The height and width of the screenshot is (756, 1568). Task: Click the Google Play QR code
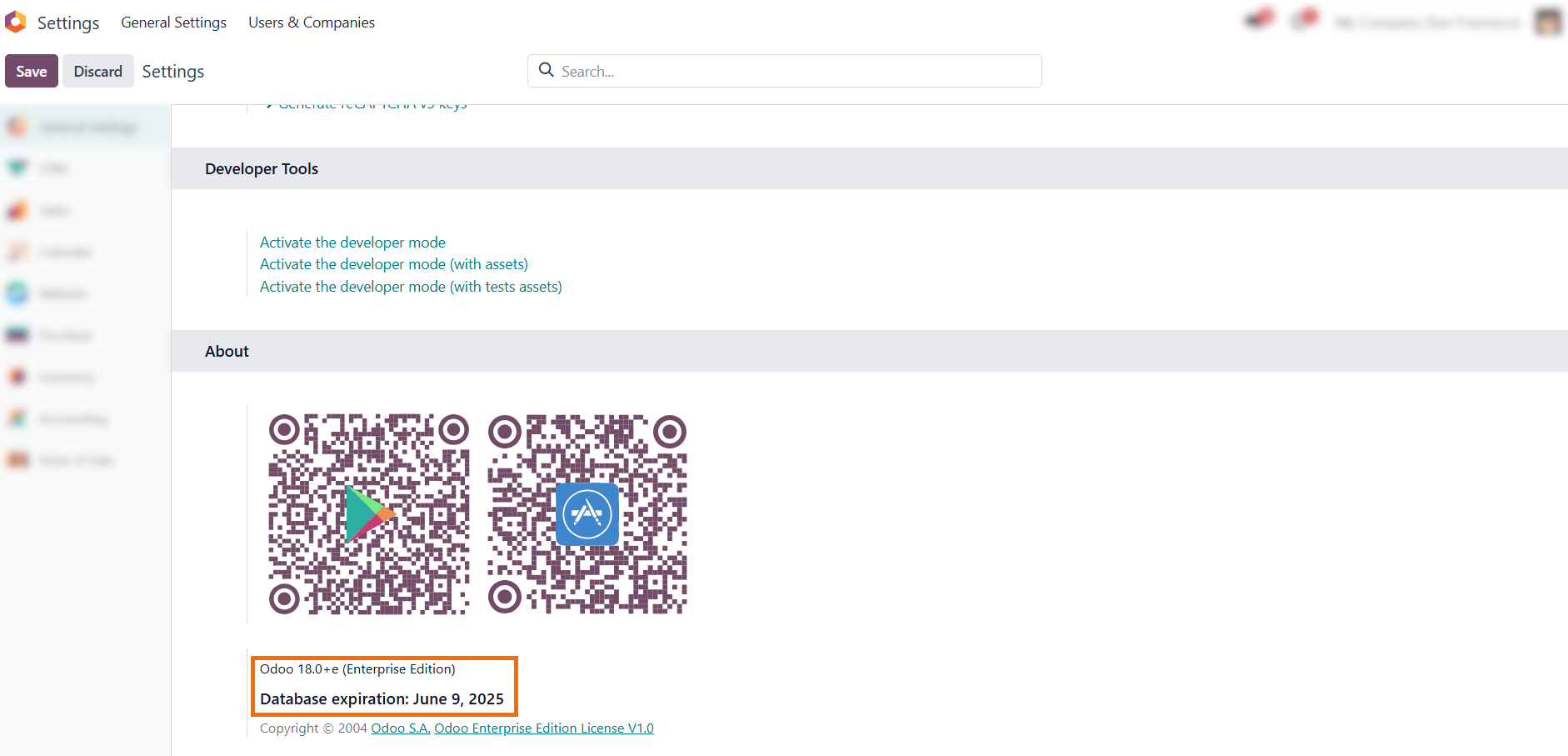(369, 514)
